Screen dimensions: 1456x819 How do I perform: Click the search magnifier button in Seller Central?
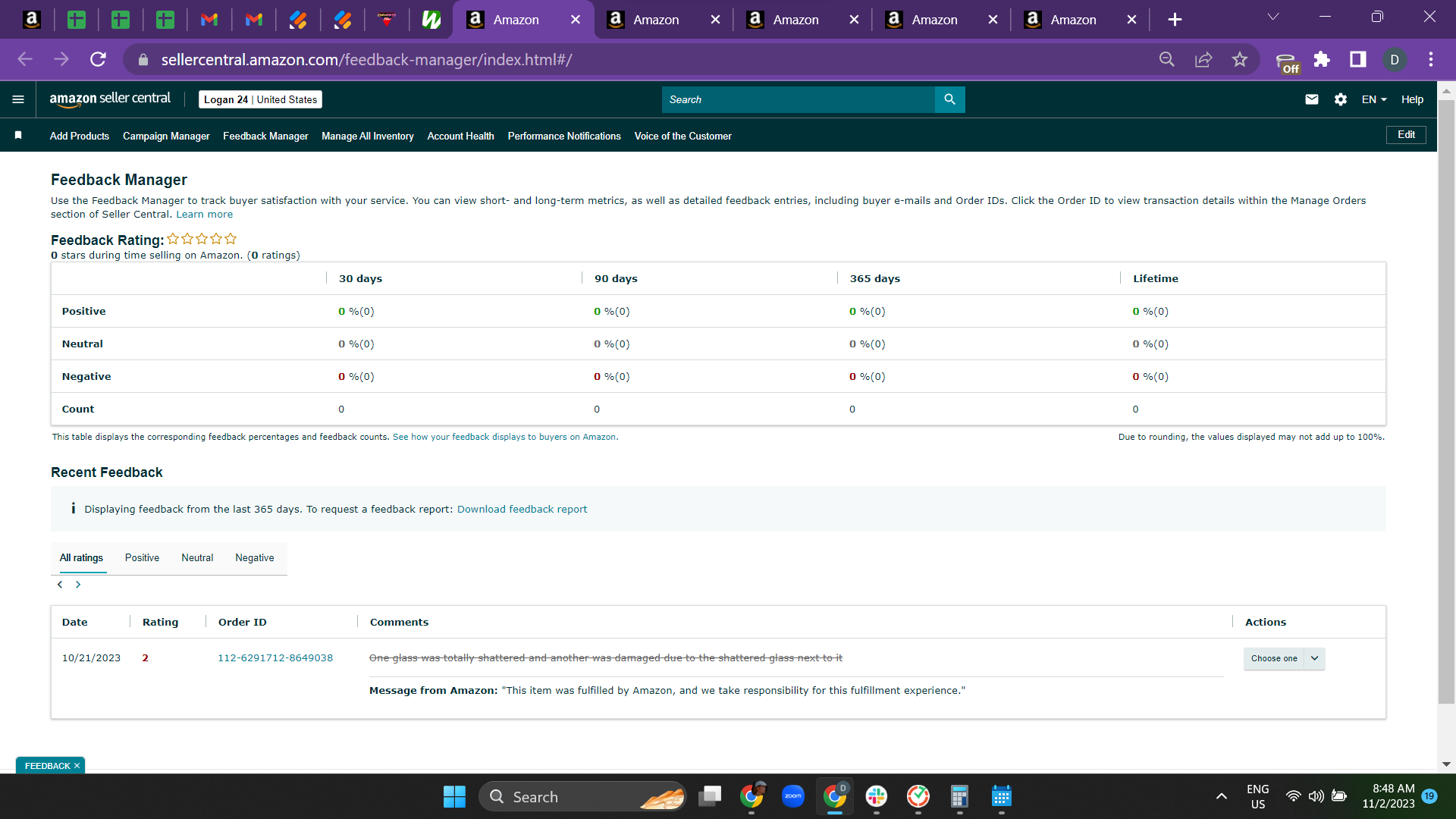(x=949, y=99)
